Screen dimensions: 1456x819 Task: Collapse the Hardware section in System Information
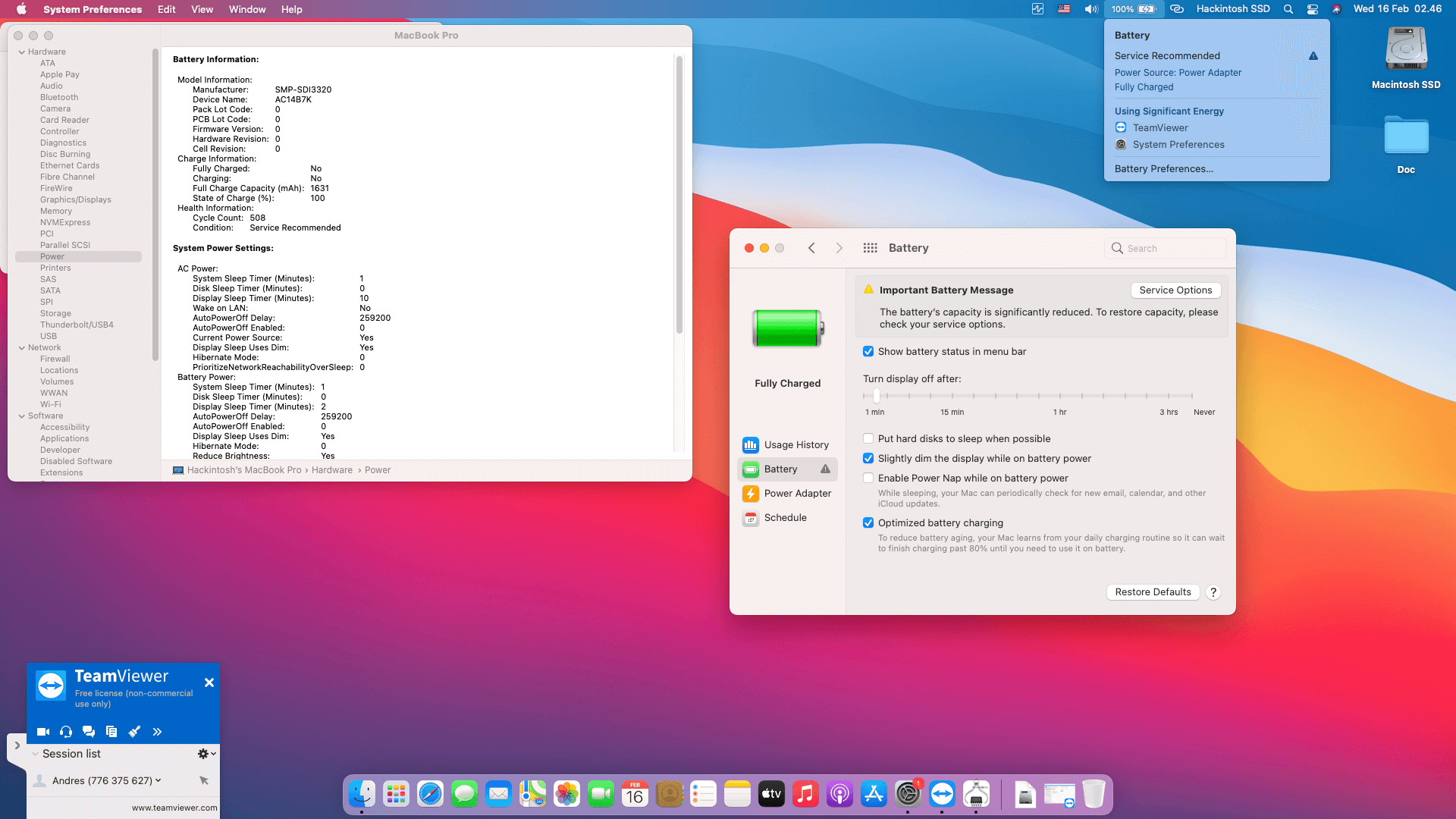tap(21, 52)
